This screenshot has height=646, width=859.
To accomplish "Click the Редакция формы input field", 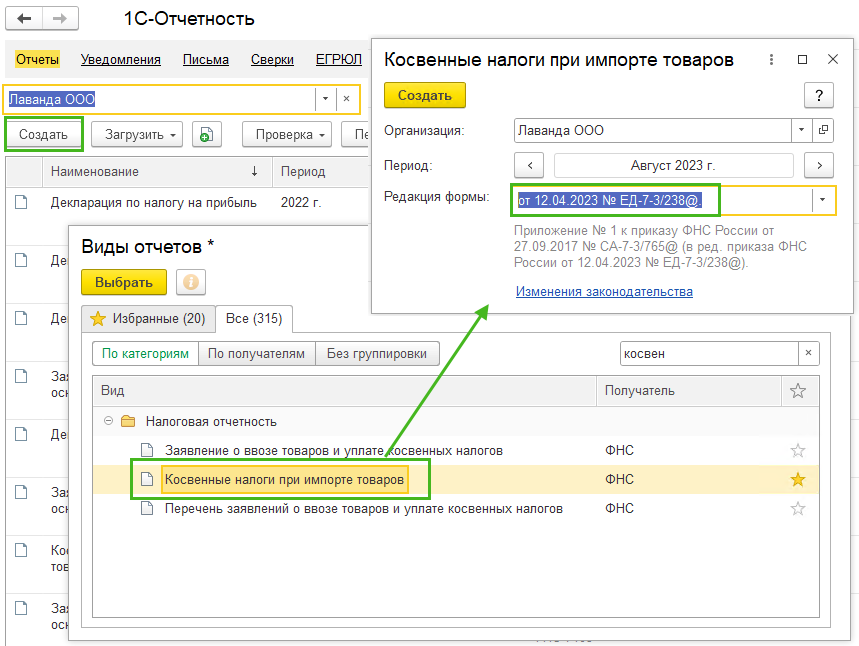I will click(662, 200).
